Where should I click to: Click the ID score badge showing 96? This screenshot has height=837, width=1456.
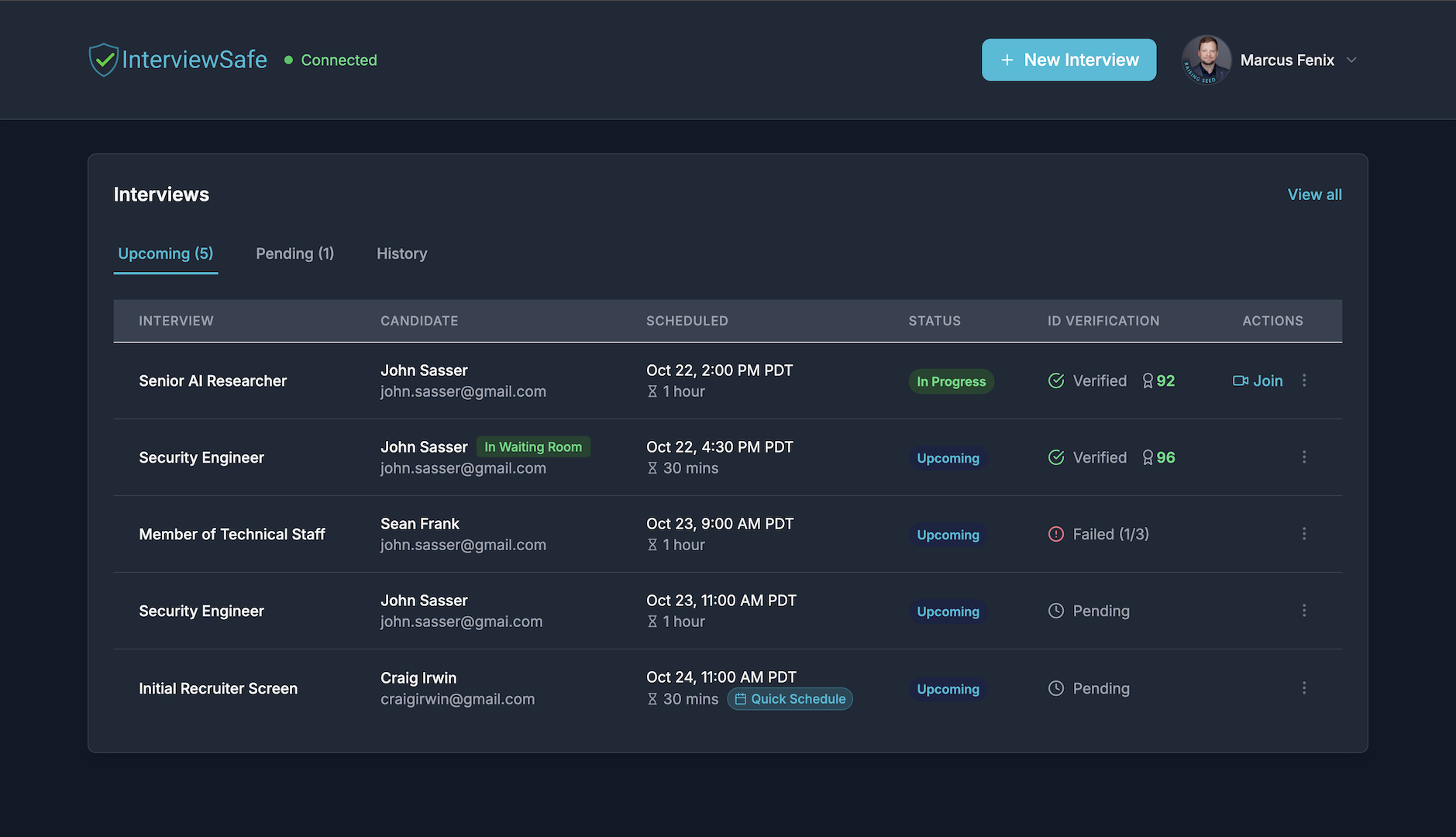click(1158, 457)
